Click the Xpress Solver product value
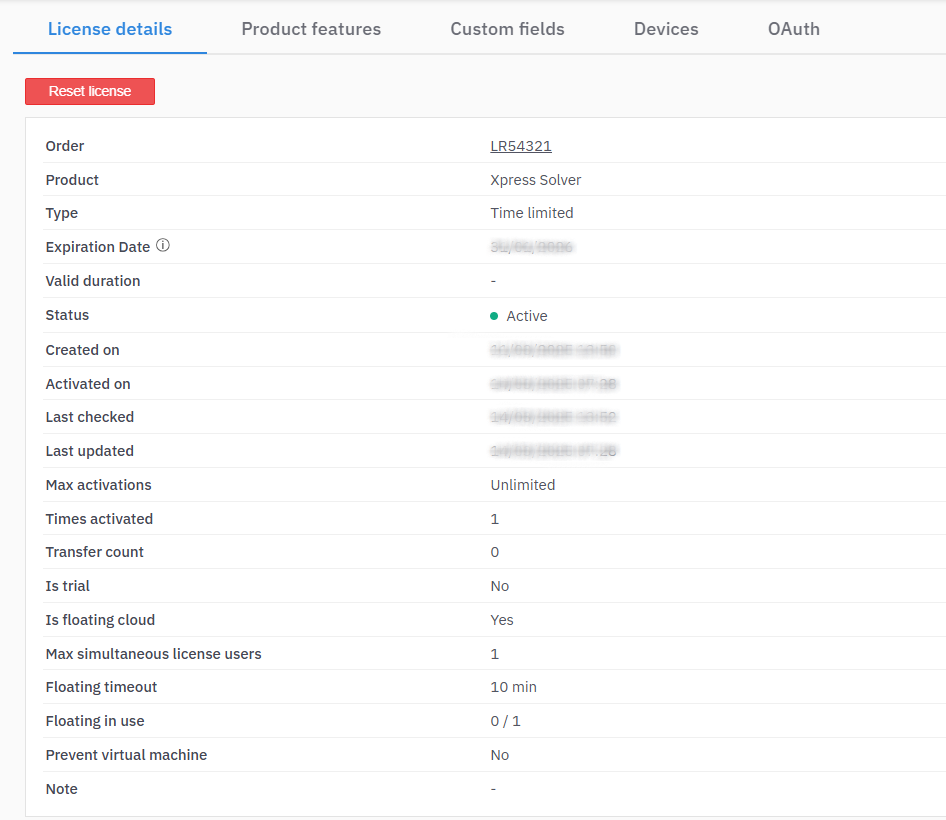The width and height of the screenshot is (946, 820). pyautogui.click(x=535, y=180)
